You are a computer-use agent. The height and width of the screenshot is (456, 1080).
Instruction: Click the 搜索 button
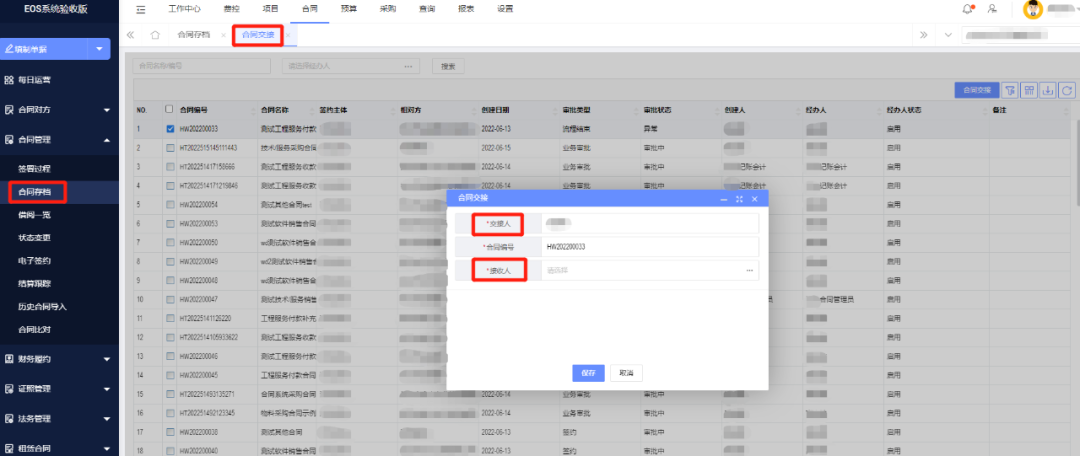coord(448,66)
